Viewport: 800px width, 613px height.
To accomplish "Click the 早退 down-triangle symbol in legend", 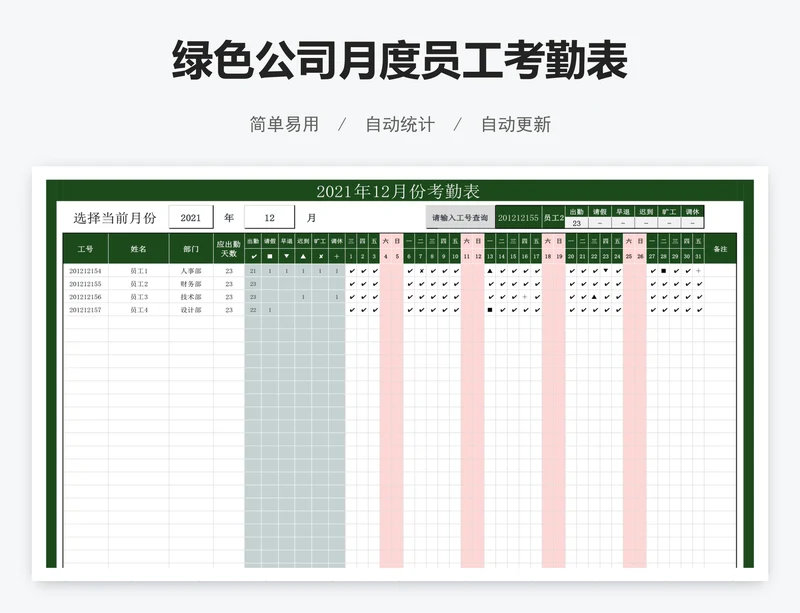I will tap(286, 254).
